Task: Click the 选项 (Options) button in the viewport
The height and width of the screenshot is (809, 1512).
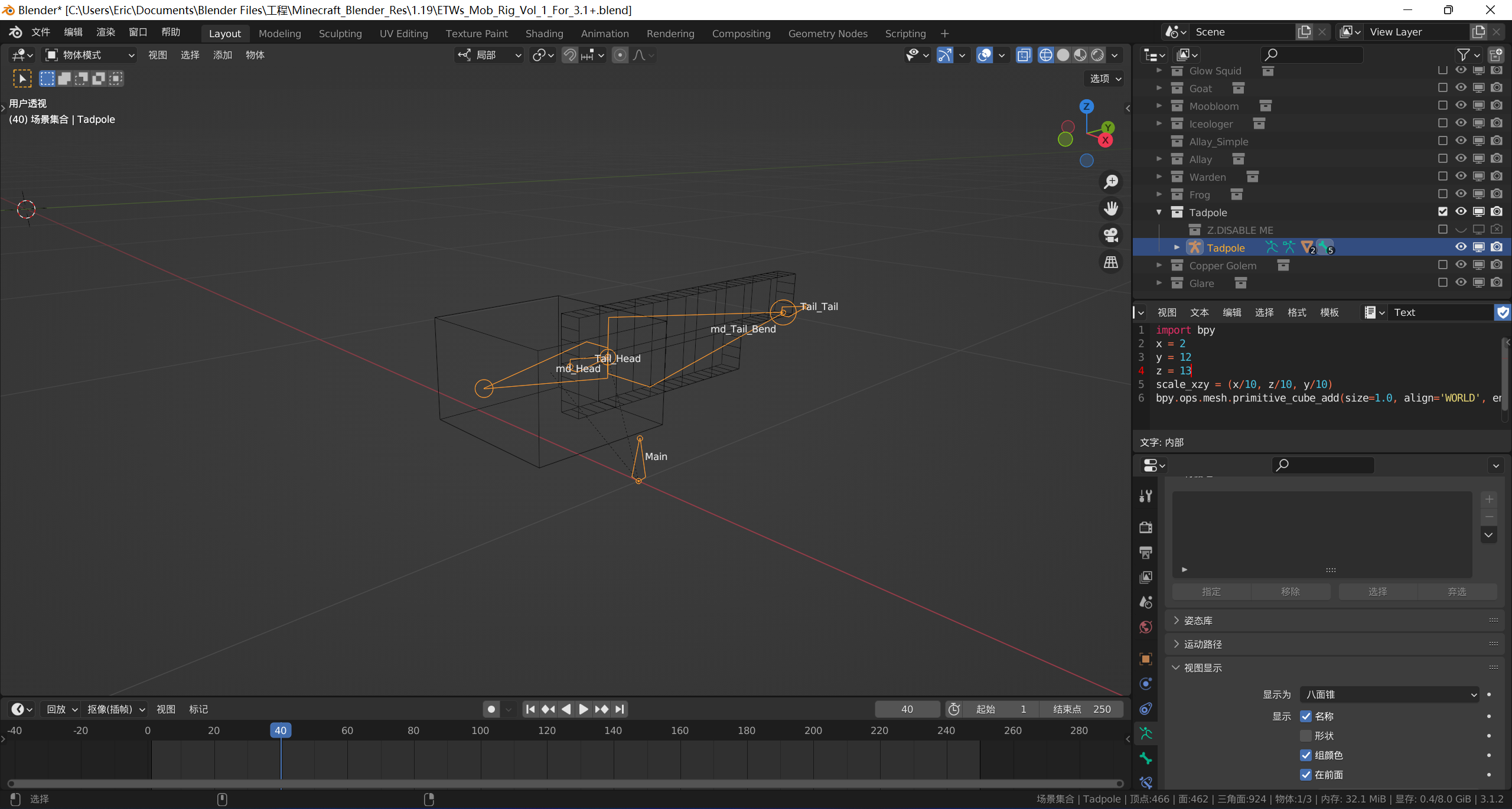Action: point(1105,79)
